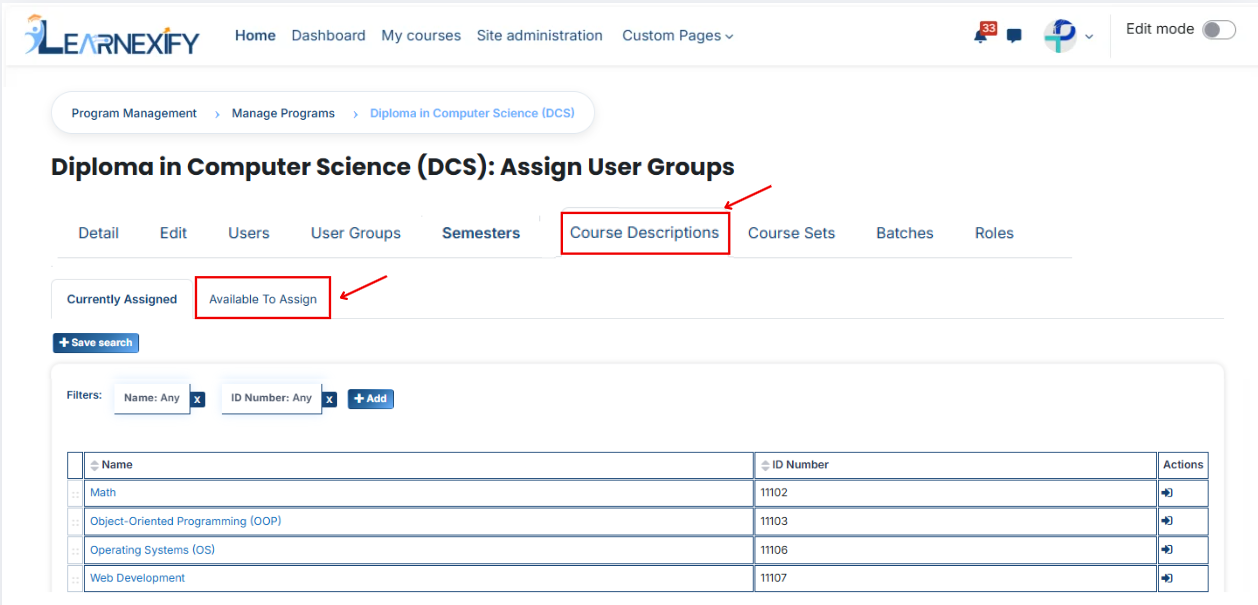Open Program Management breadcrumb link
The height and width of the screenshot is (605, 1258).
tap(134, 113)
